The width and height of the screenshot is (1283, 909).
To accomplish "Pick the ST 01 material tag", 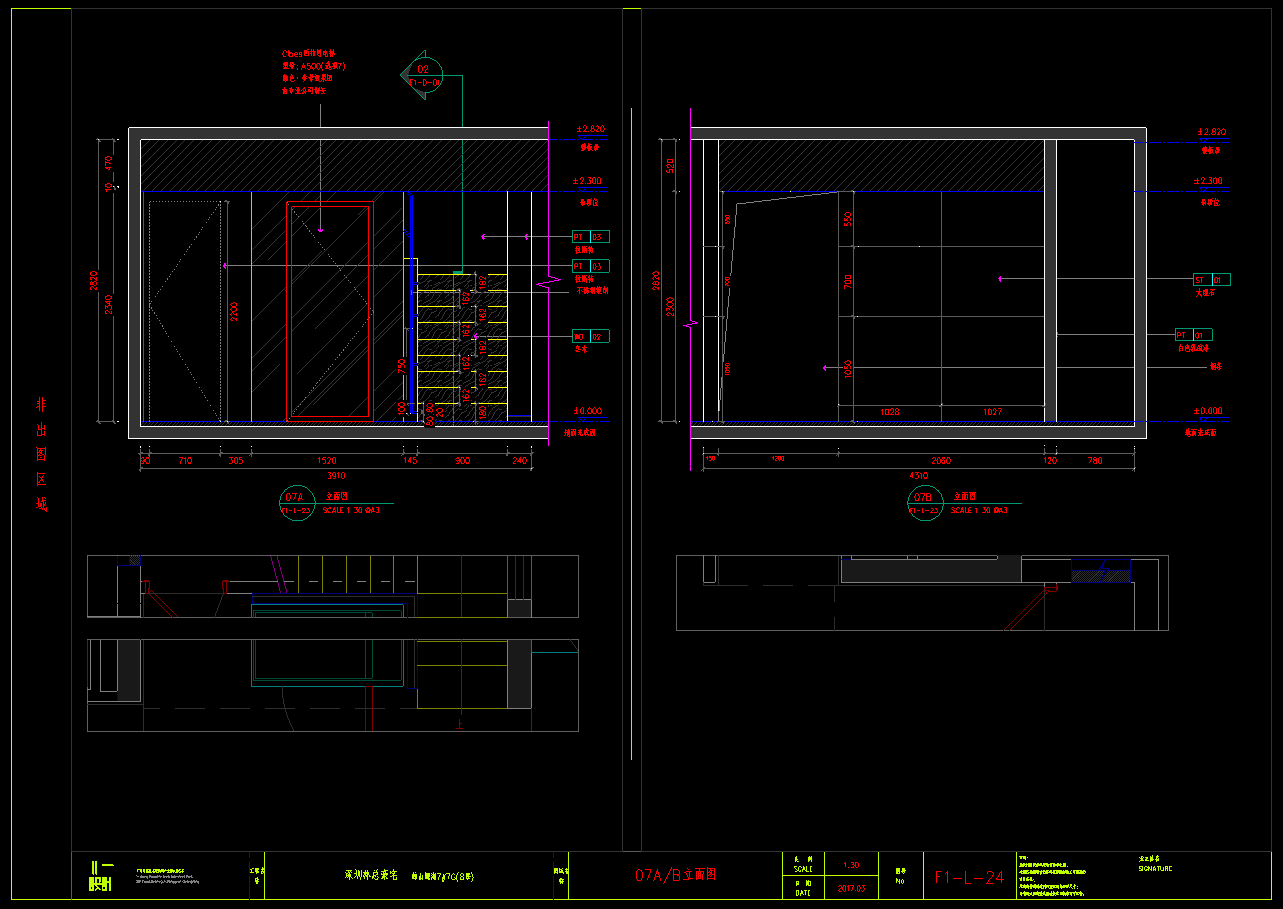I will point(1212,279).
